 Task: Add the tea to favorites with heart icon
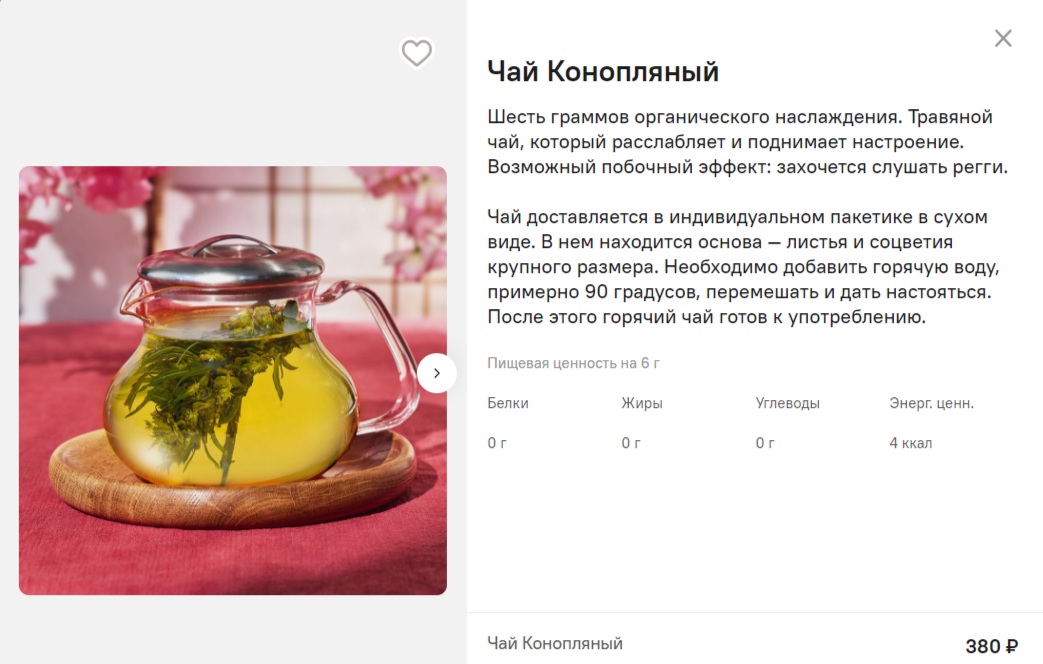[416, 53]
